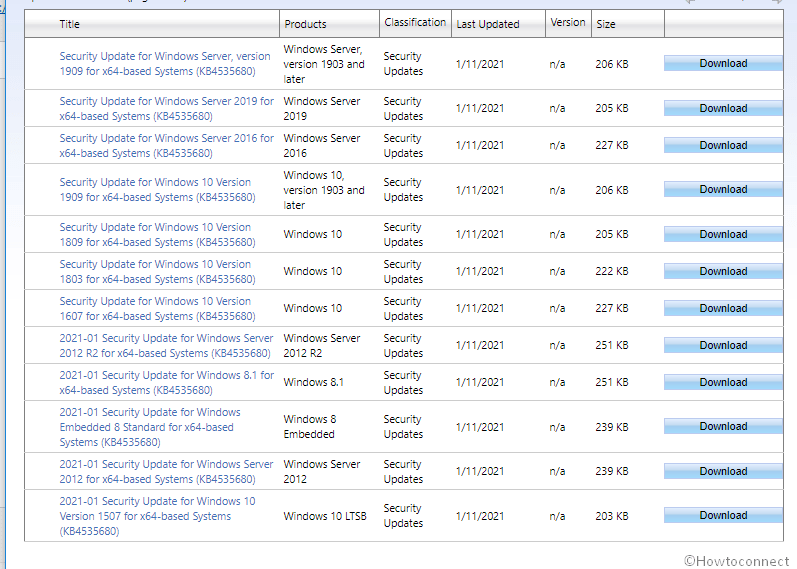Download Windows 10 Version 1809 update

(723, 234)
